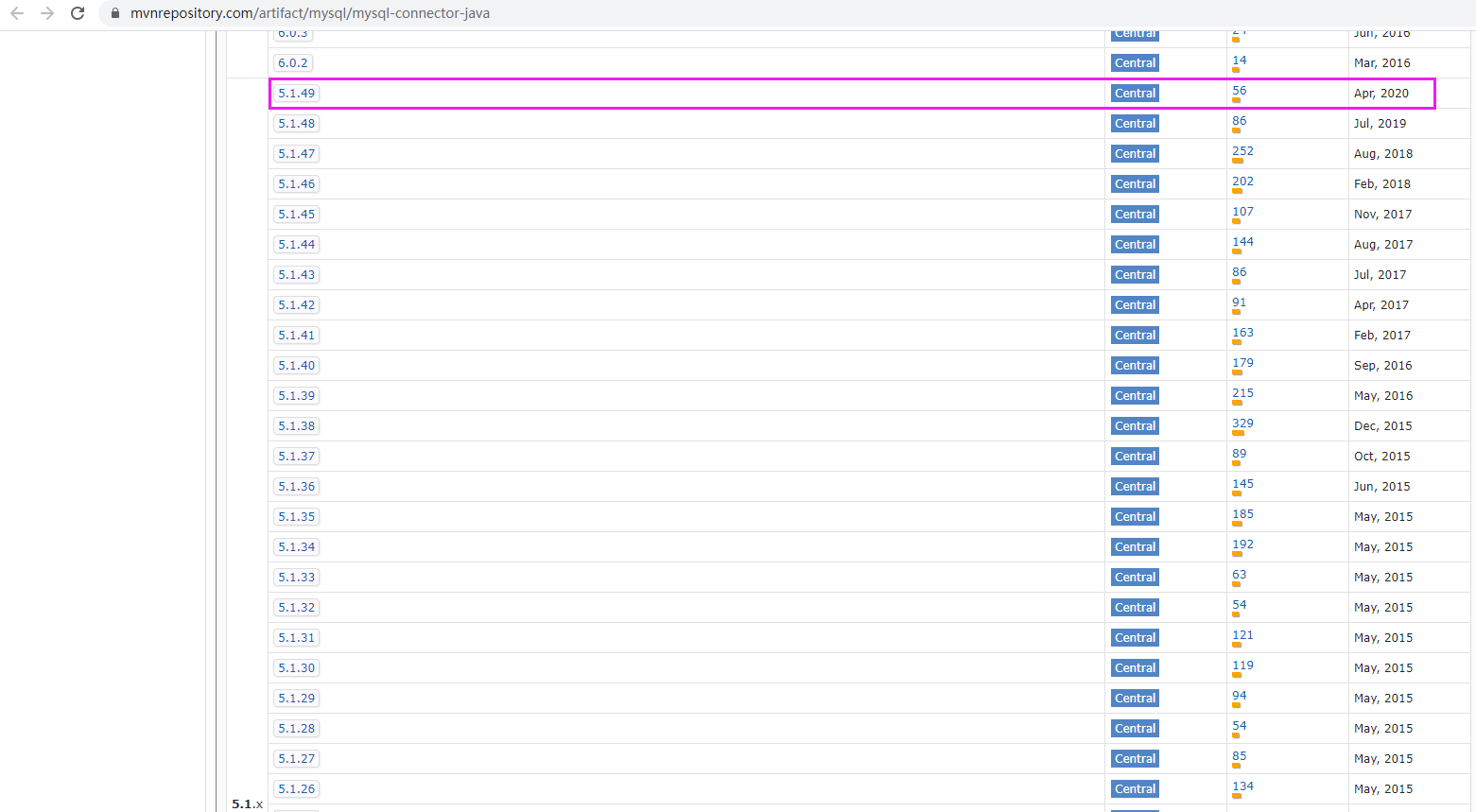Open usages count 145 for 5.1.36
This screenshot has height=812, width=1476.
tap(1242, 484)
